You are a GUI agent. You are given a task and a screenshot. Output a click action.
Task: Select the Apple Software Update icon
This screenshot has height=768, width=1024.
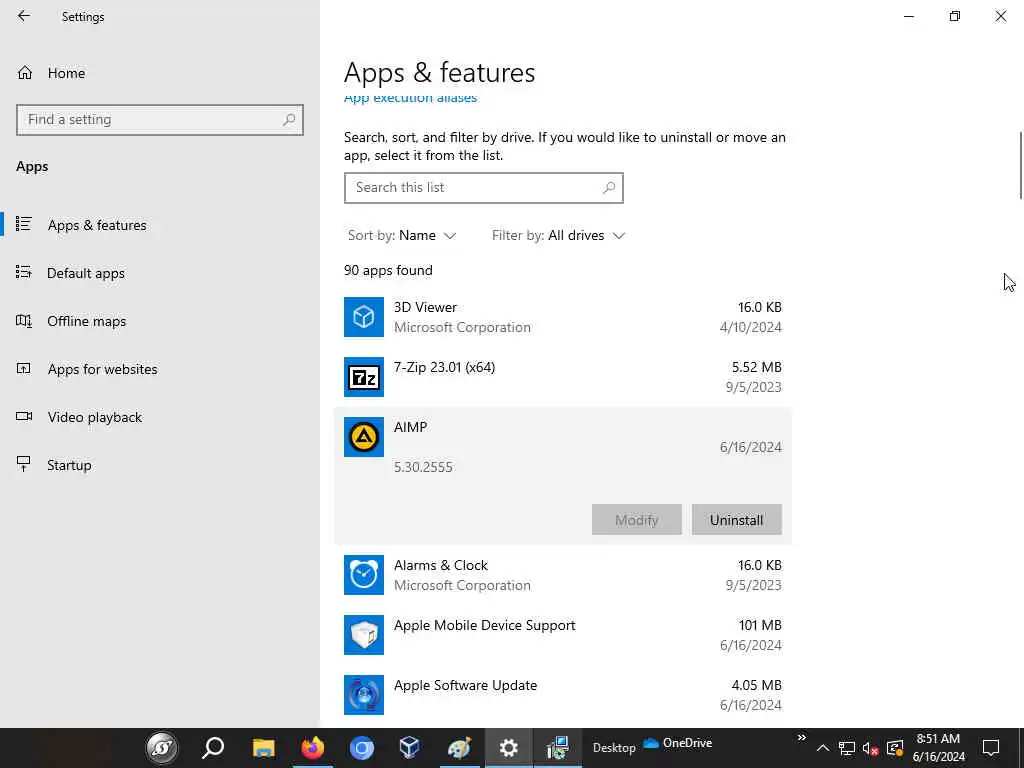pos(364,695)
